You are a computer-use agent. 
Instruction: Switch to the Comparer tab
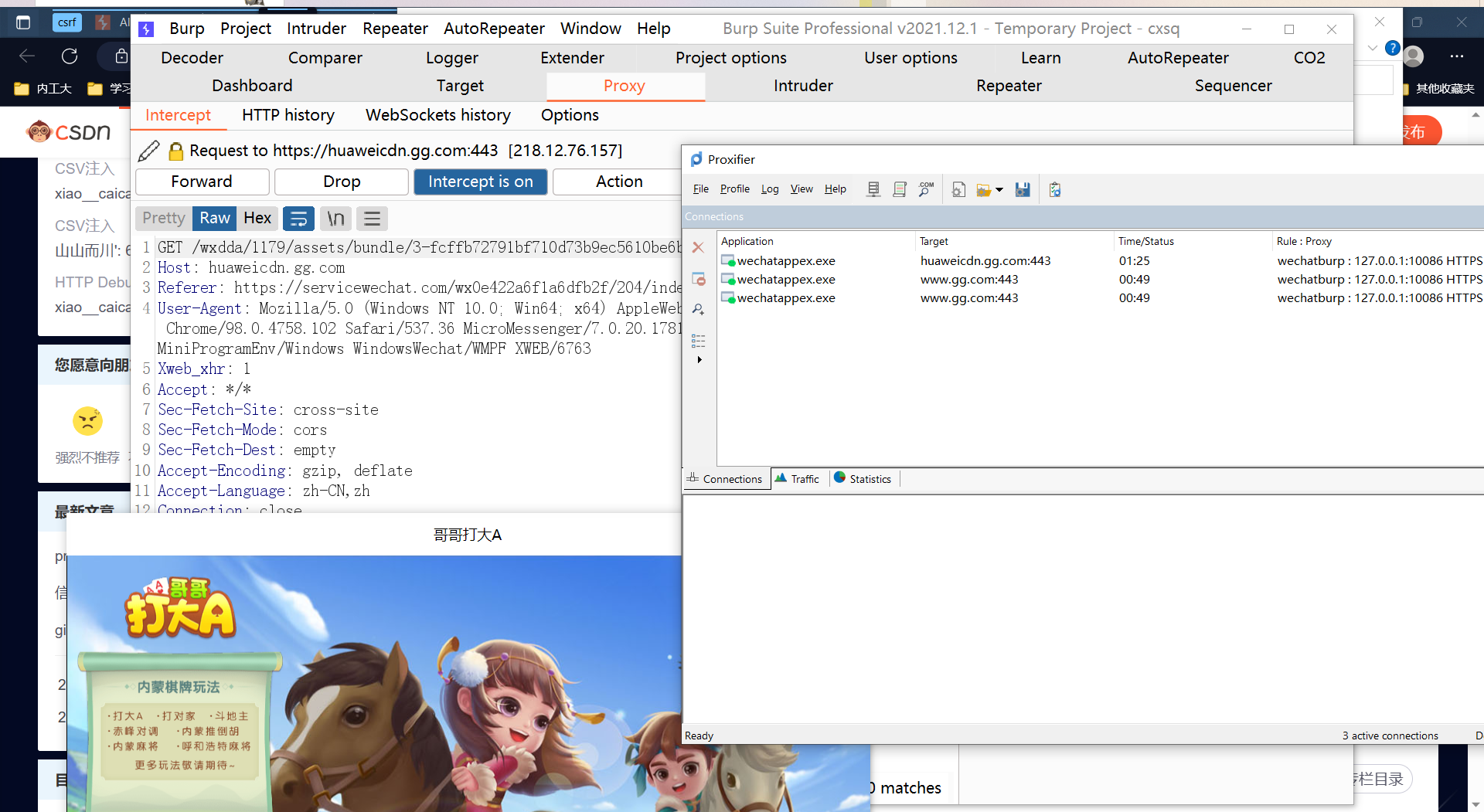coord(325,58)
